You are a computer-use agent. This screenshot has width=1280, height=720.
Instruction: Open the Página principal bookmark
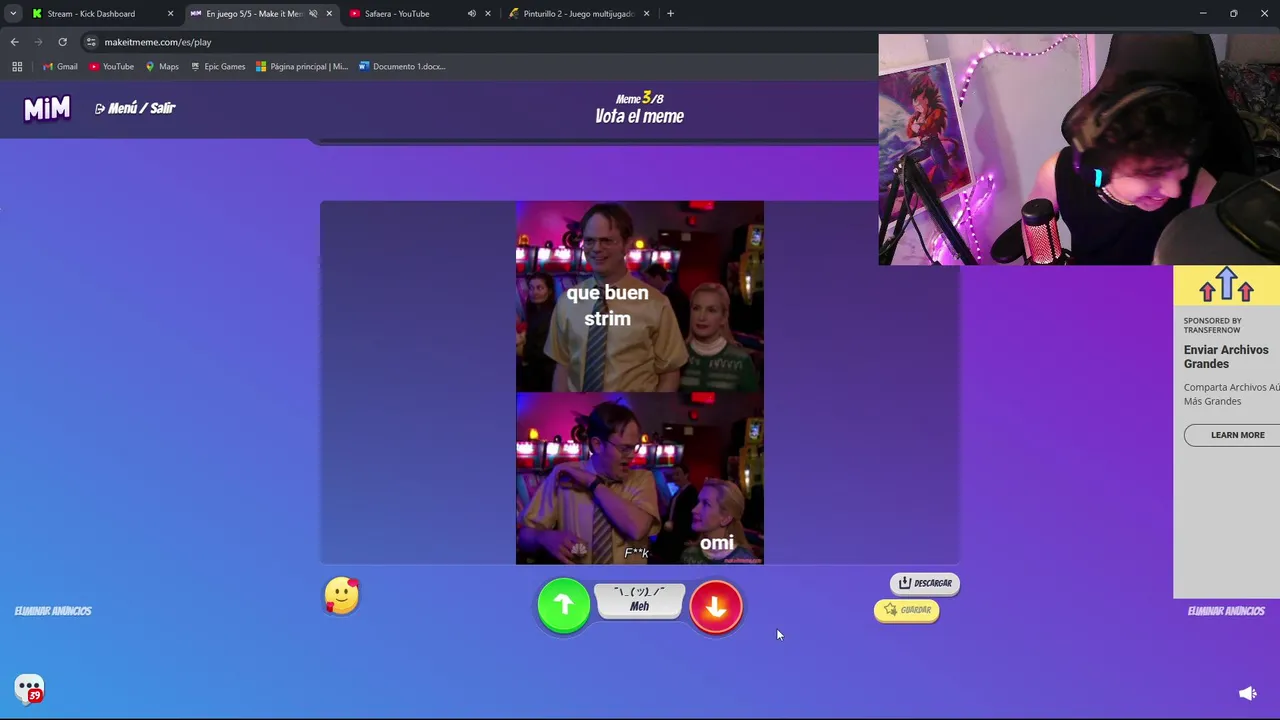click(301, 67)
